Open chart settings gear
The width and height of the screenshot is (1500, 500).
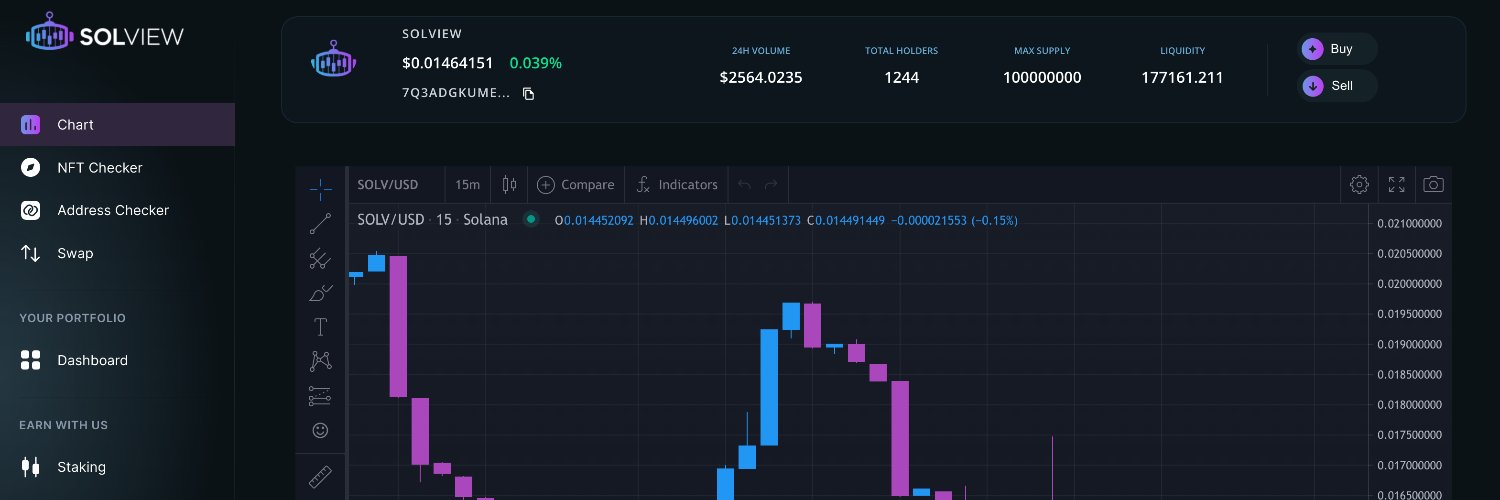coord(1359,185)
